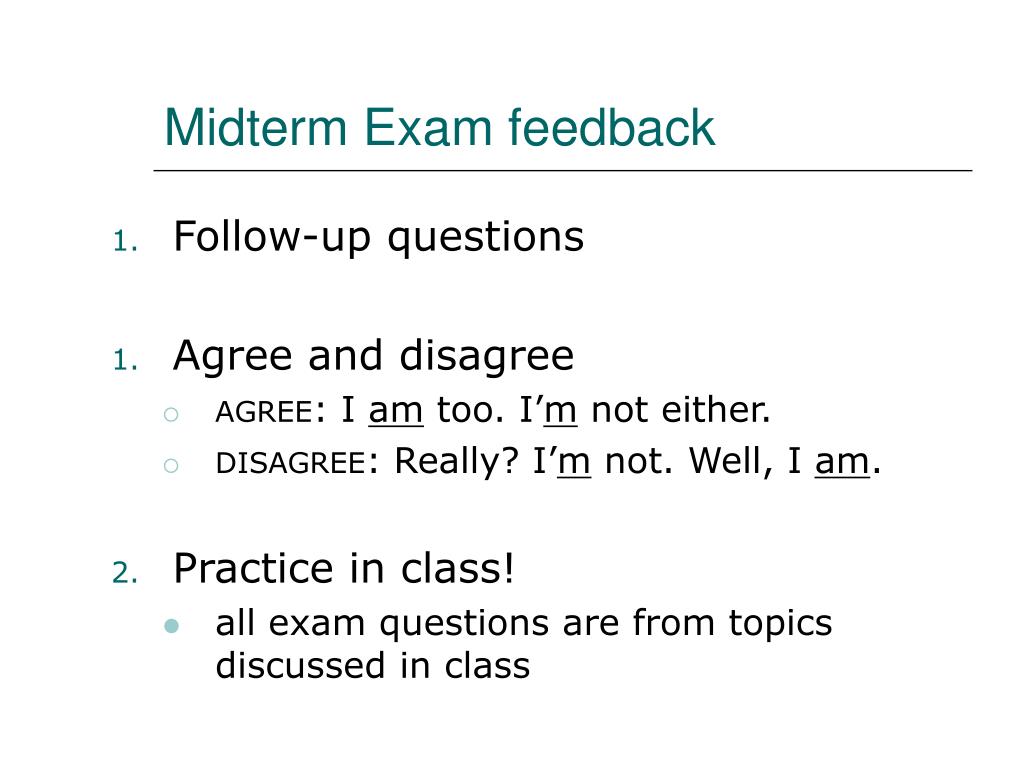
Task: Click the underlined 'am' in 'I am too'
Action: 396,411
